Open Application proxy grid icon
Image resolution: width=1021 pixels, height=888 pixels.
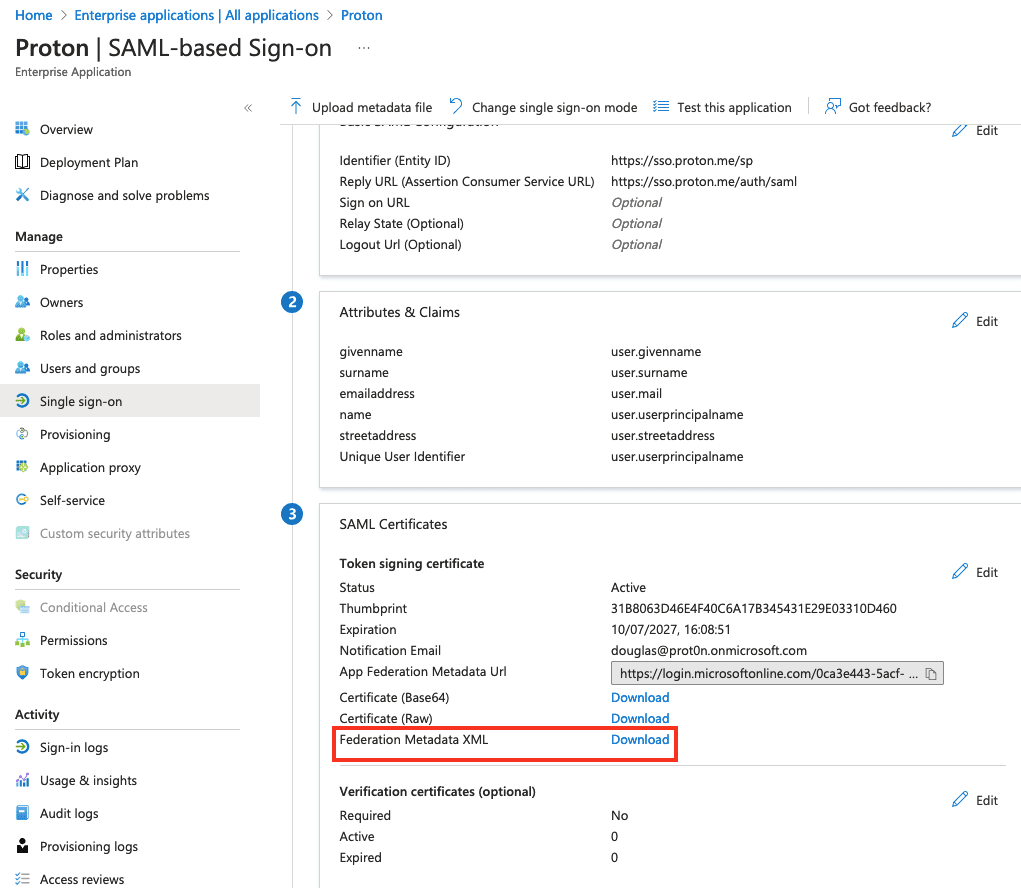(x=22, y=467)
